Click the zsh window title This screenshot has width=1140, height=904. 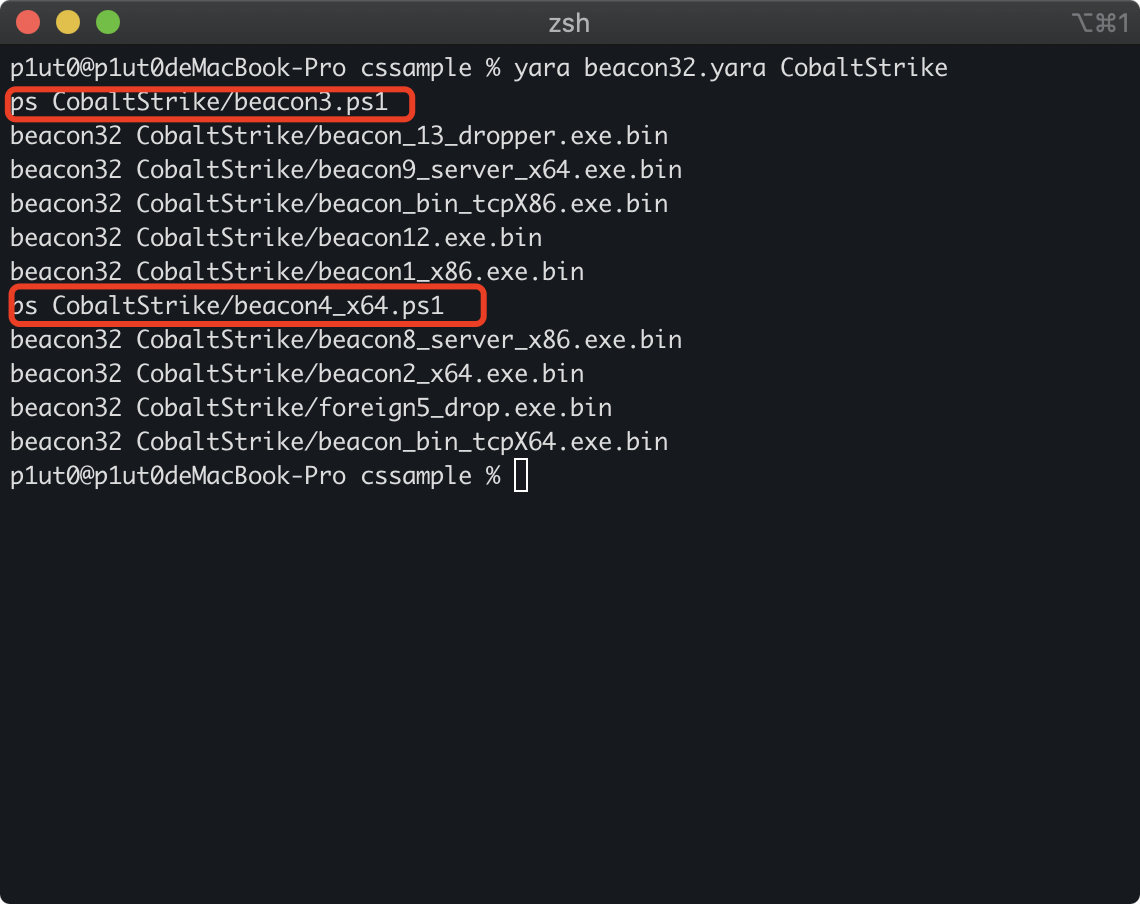coord(569,23)
